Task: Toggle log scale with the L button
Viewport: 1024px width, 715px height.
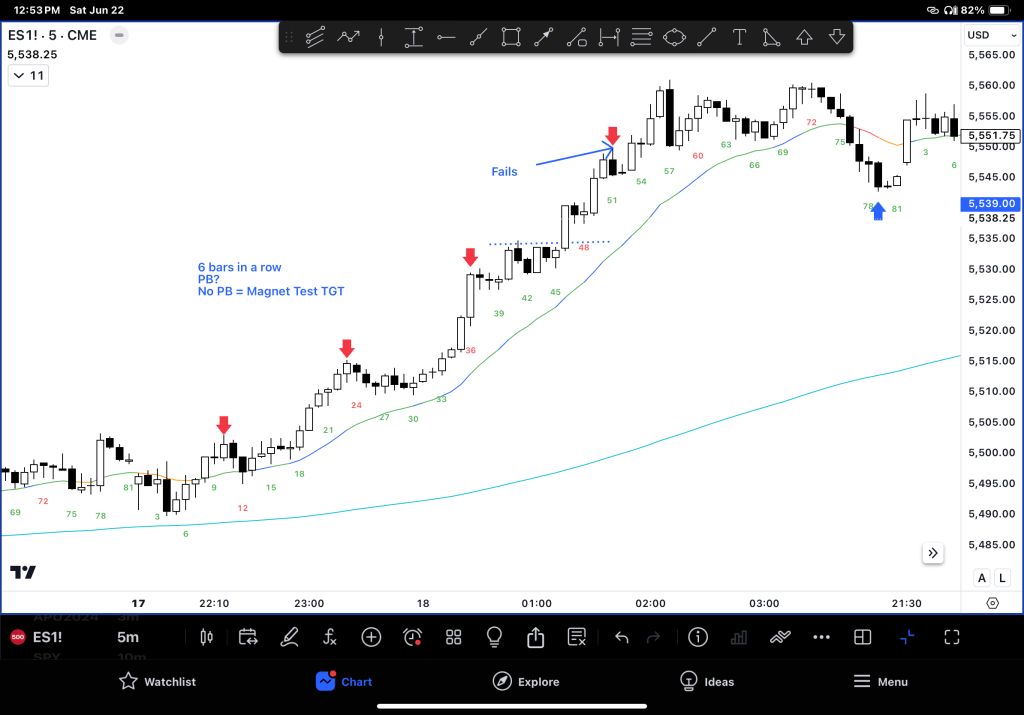Action: (x=1001, y=578)
